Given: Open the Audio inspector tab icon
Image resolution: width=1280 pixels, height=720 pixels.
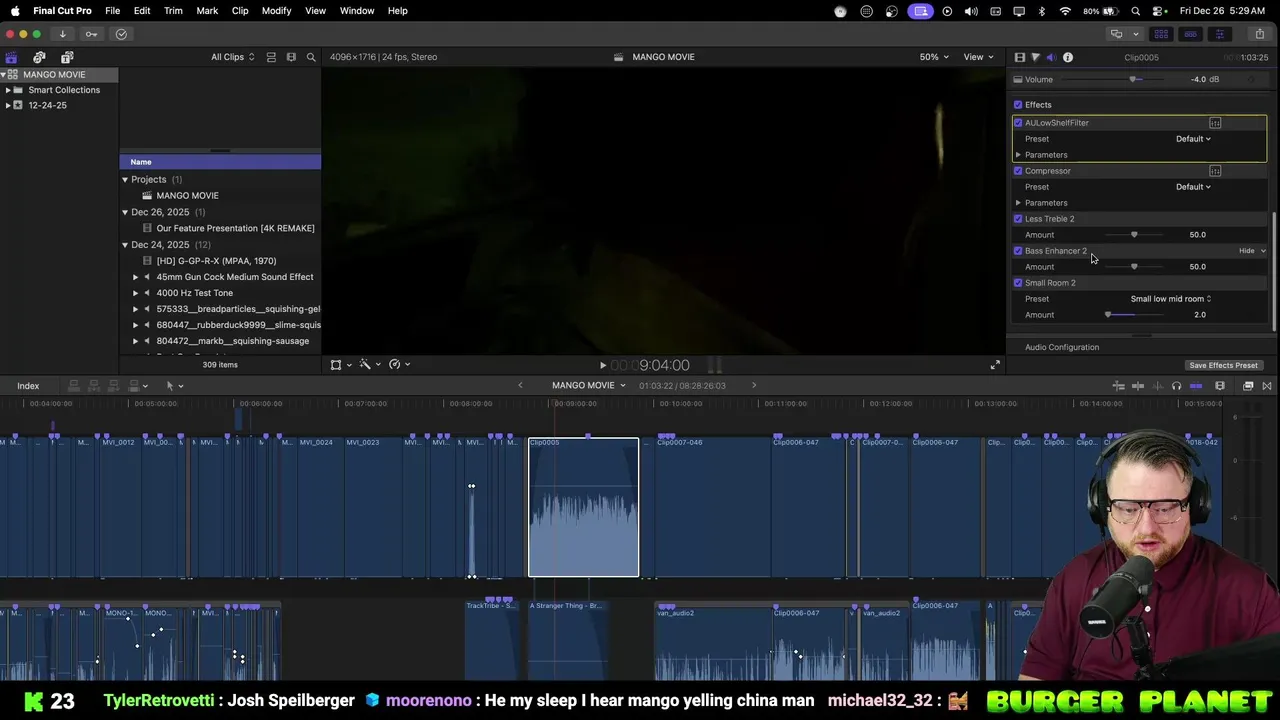Looking at the screenshot, I should pyautogui.click(x=1051, y=57).
